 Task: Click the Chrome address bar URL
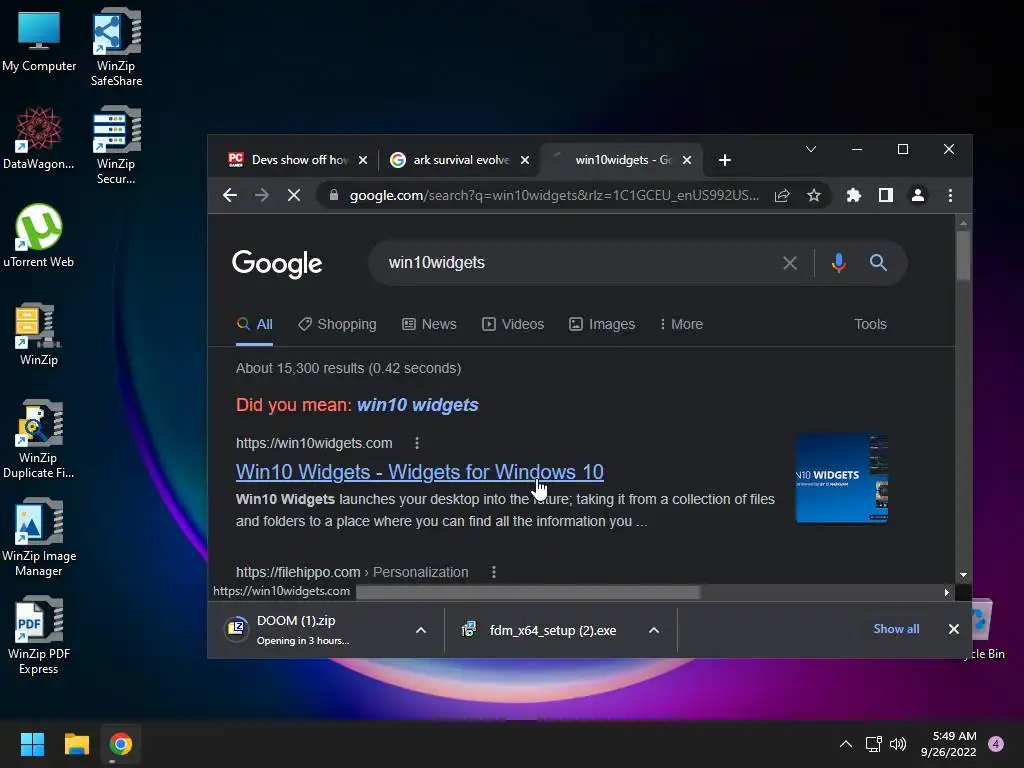554,195
